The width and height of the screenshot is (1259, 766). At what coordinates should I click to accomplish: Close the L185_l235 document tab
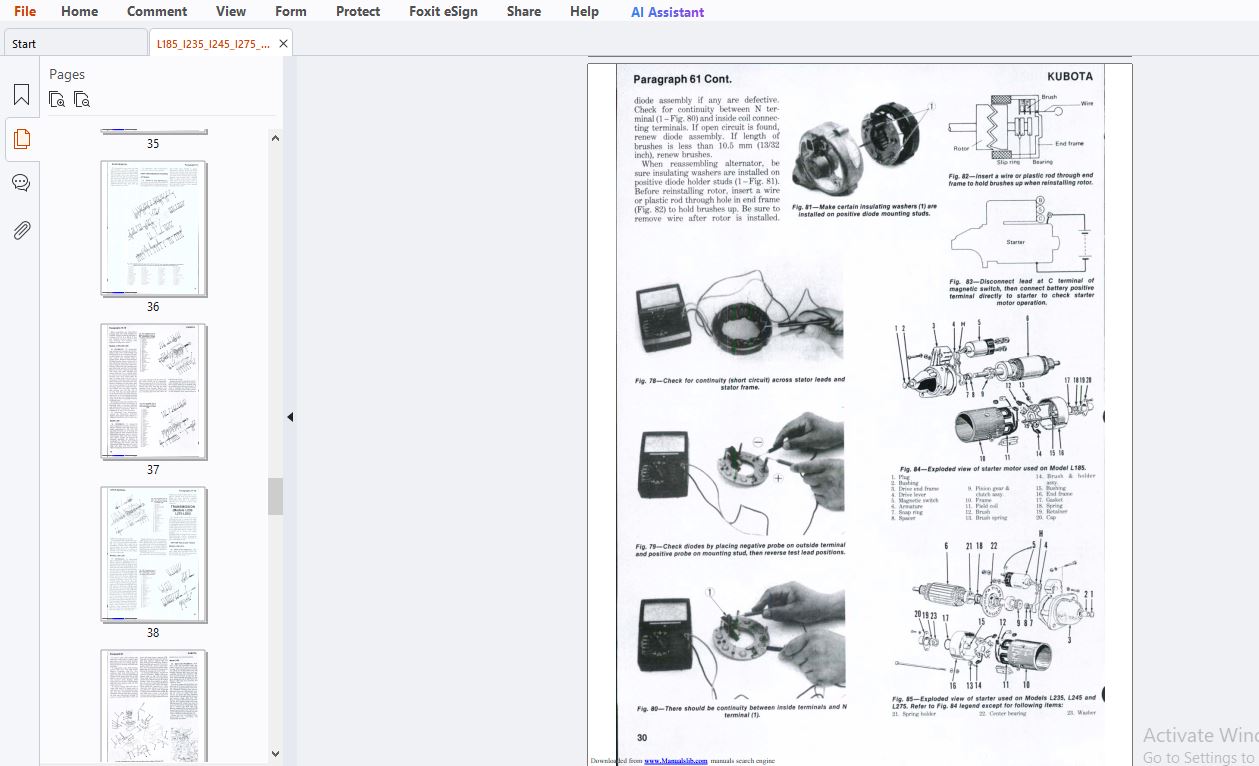click(x=284, y=44)
